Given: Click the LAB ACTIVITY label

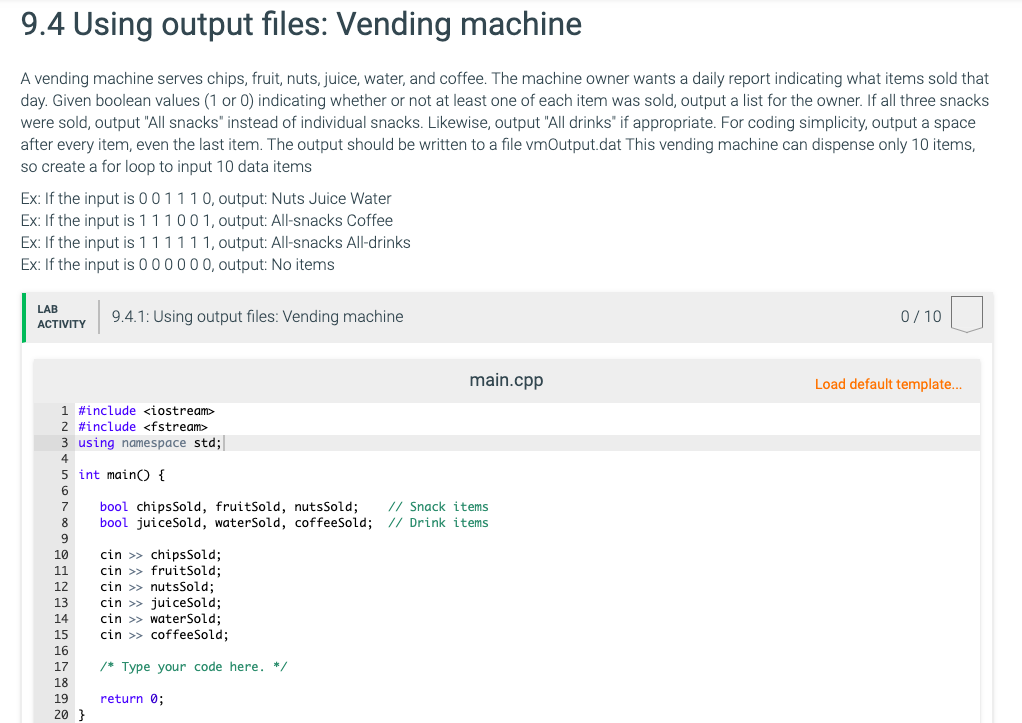Looking at the screenshot, I should pos(61,315).
